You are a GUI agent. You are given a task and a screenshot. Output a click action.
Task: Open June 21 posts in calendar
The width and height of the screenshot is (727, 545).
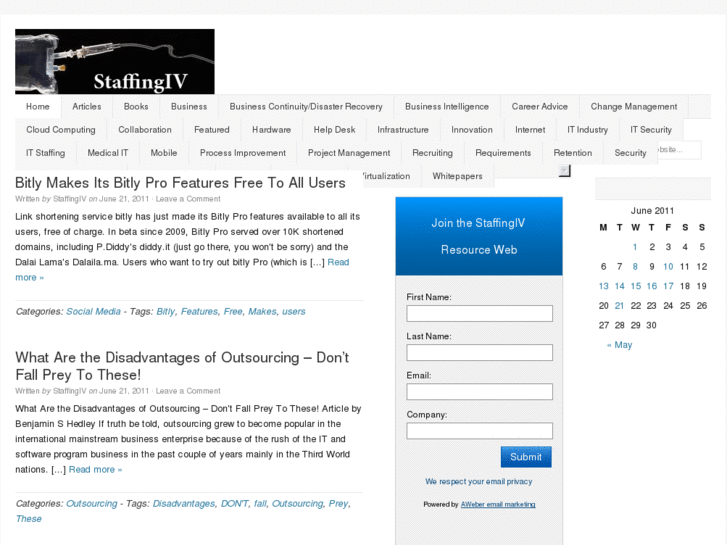(619, 306)
